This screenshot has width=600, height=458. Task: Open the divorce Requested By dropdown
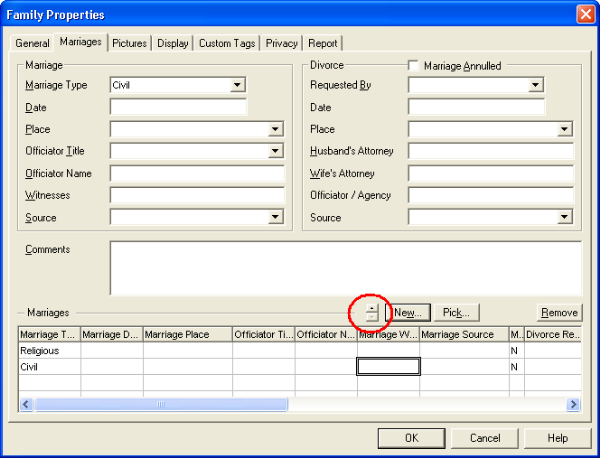[535, 86]
